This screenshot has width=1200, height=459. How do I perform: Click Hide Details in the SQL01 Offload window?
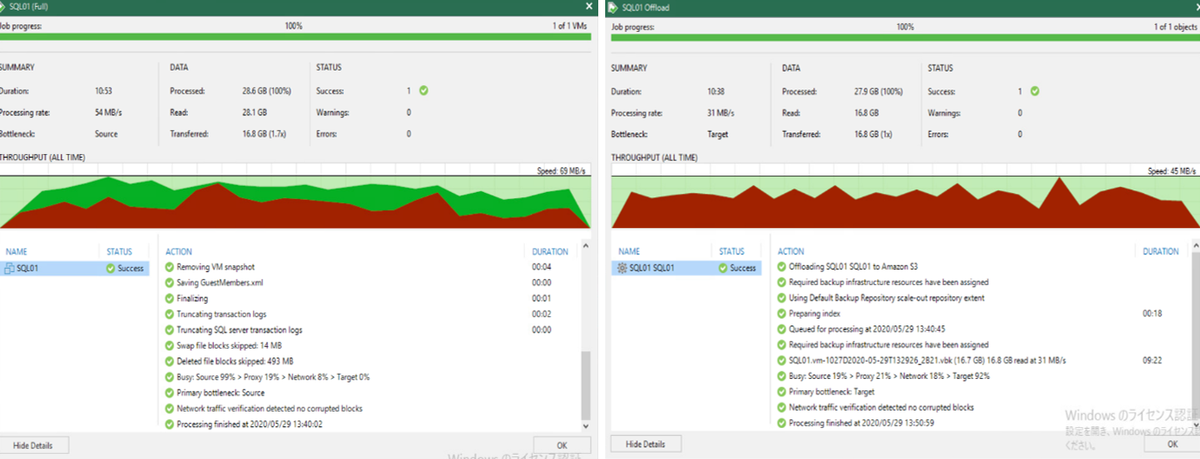click(645, 444)
